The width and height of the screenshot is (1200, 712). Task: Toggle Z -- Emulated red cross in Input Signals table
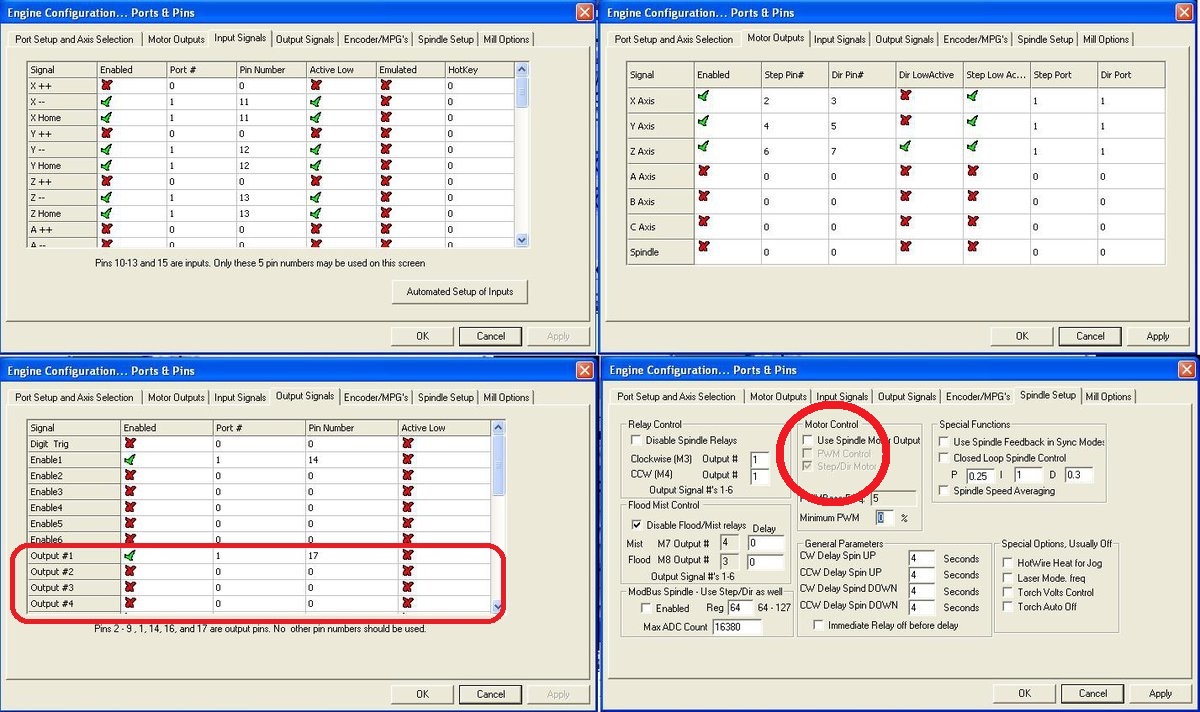click(x=386, y=198)
